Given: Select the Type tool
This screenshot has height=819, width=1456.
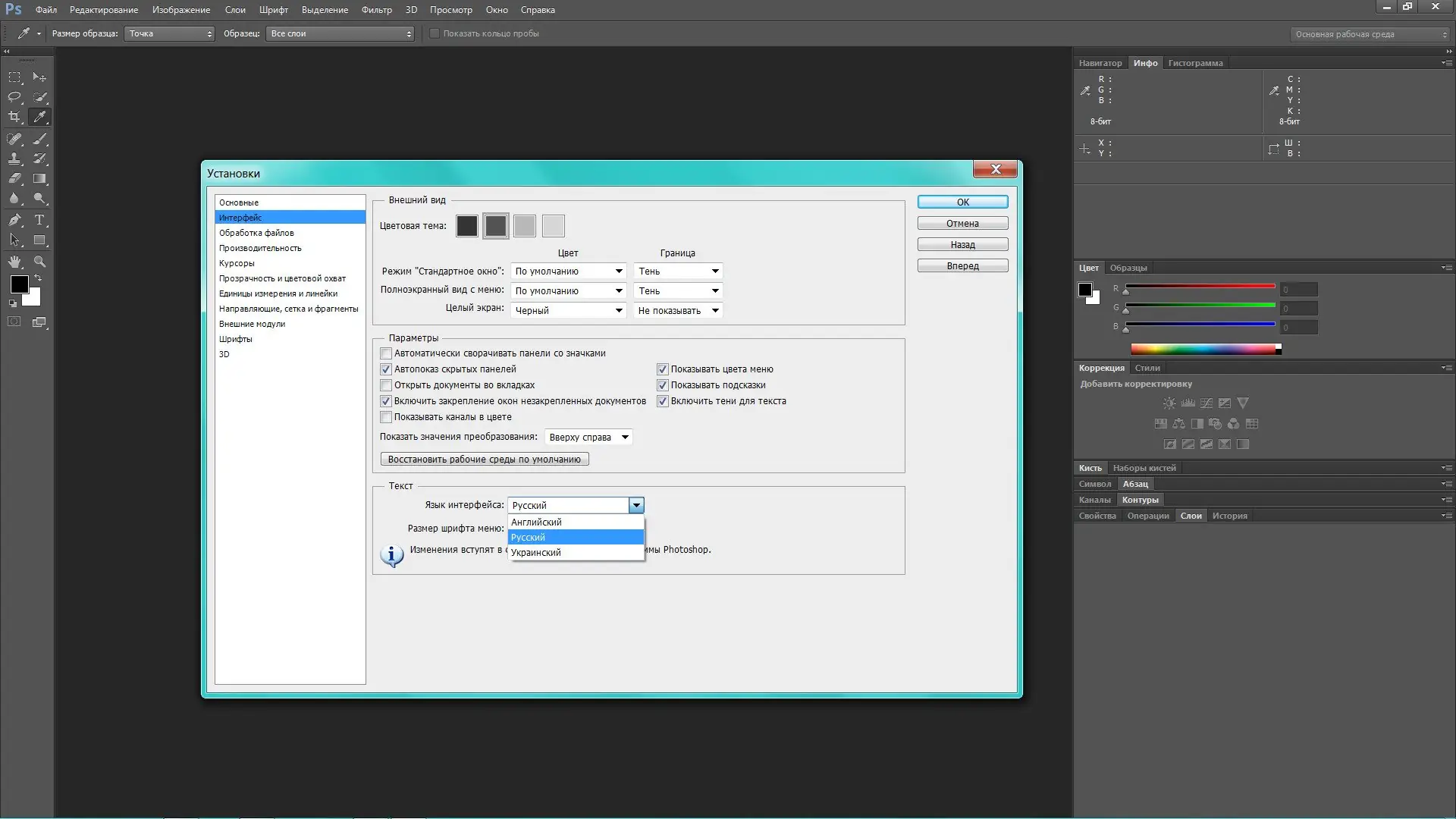Looking at the screenshot, I should 39,220.
